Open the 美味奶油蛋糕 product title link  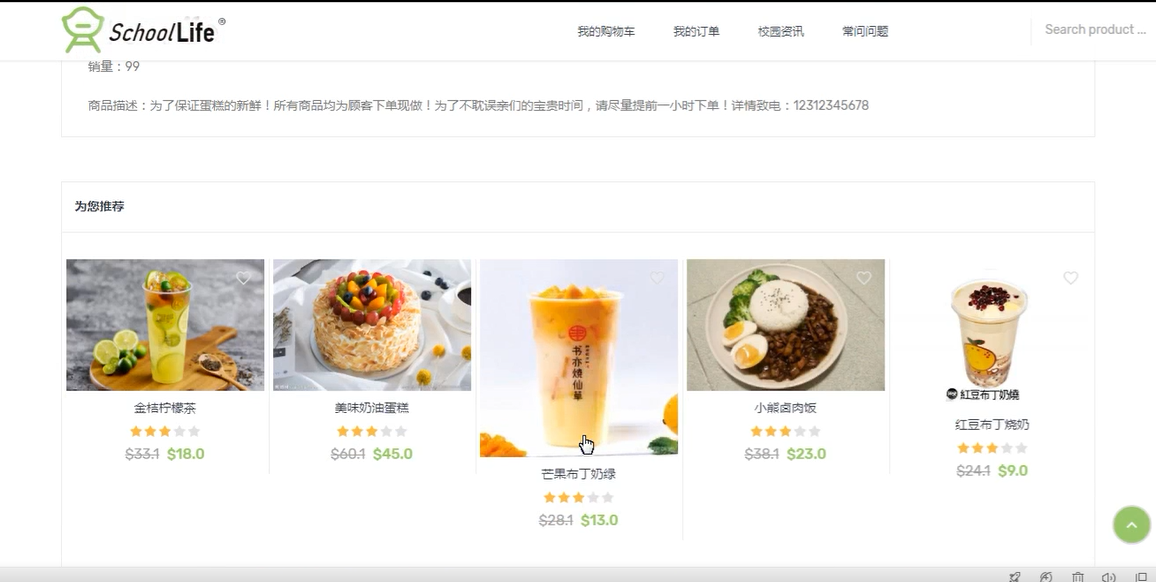[372, 408]
